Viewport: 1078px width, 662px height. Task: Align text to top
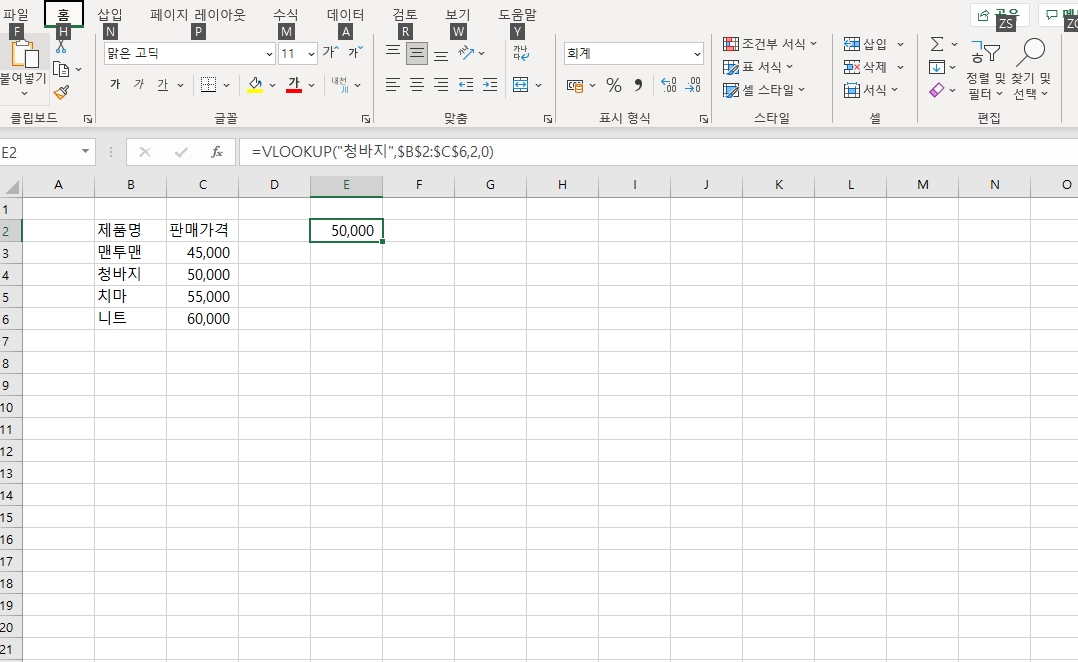[x=393, y=52]
